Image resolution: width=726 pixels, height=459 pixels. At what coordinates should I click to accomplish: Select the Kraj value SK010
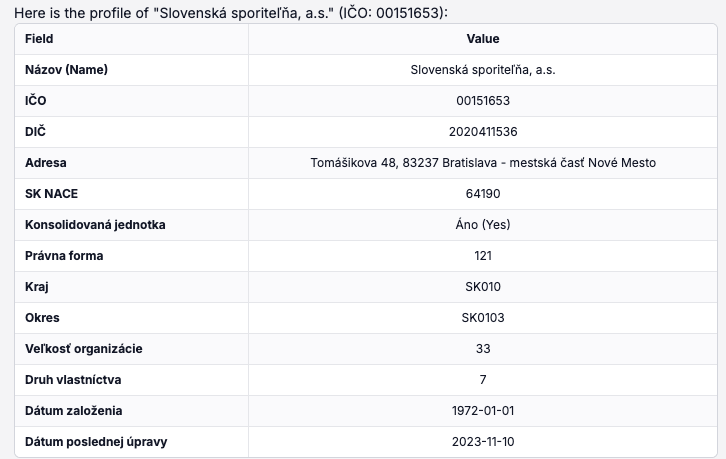click(483, 287)
